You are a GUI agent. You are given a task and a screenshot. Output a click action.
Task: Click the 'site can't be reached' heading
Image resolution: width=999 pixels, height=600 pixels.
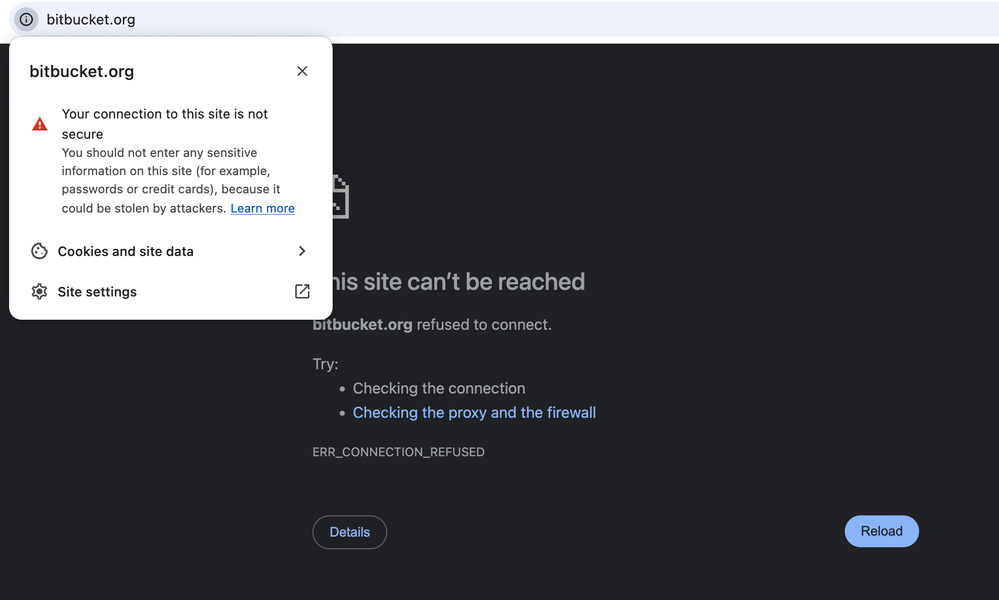tap(460, 282)
